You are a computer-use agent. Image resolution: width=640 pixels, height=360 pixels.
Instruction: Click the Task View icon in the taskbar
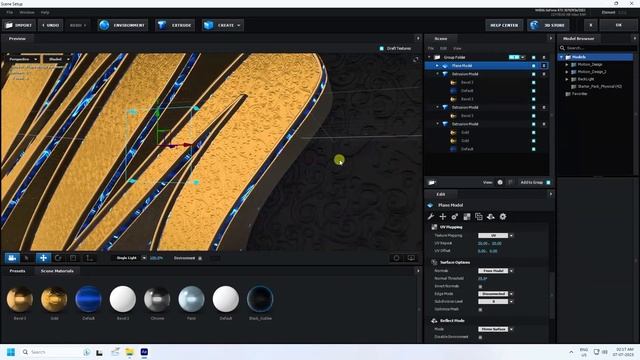(x=99, y=352)
